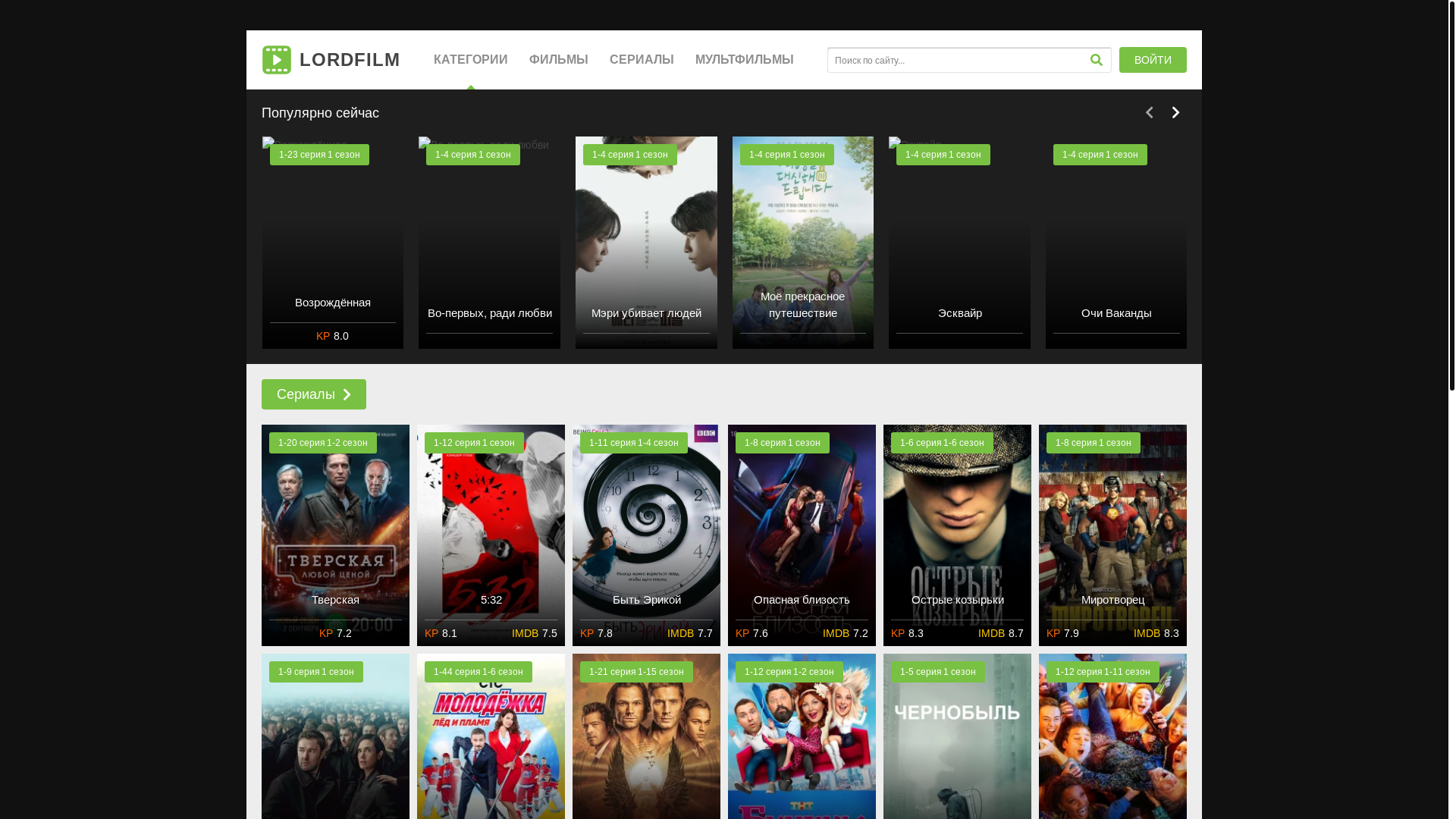Open the Тверская series poster
The width and height of the screenshot is (1456, 819).
click(335, 535)
